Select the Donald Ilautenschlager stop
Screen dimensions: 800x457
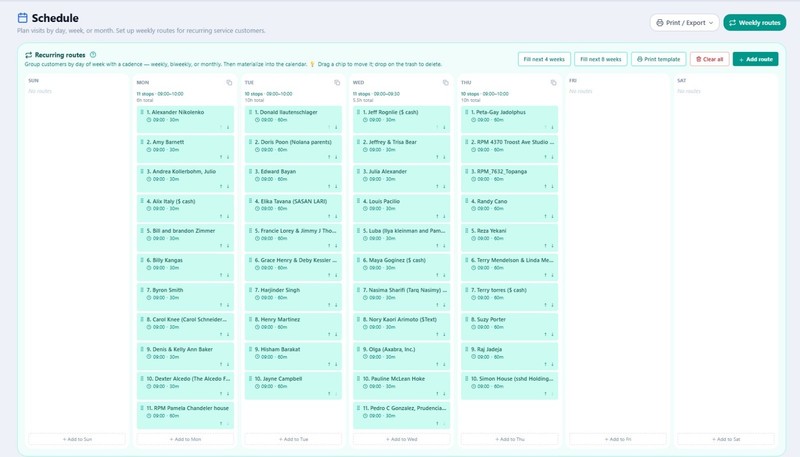[x=293, y=119]
